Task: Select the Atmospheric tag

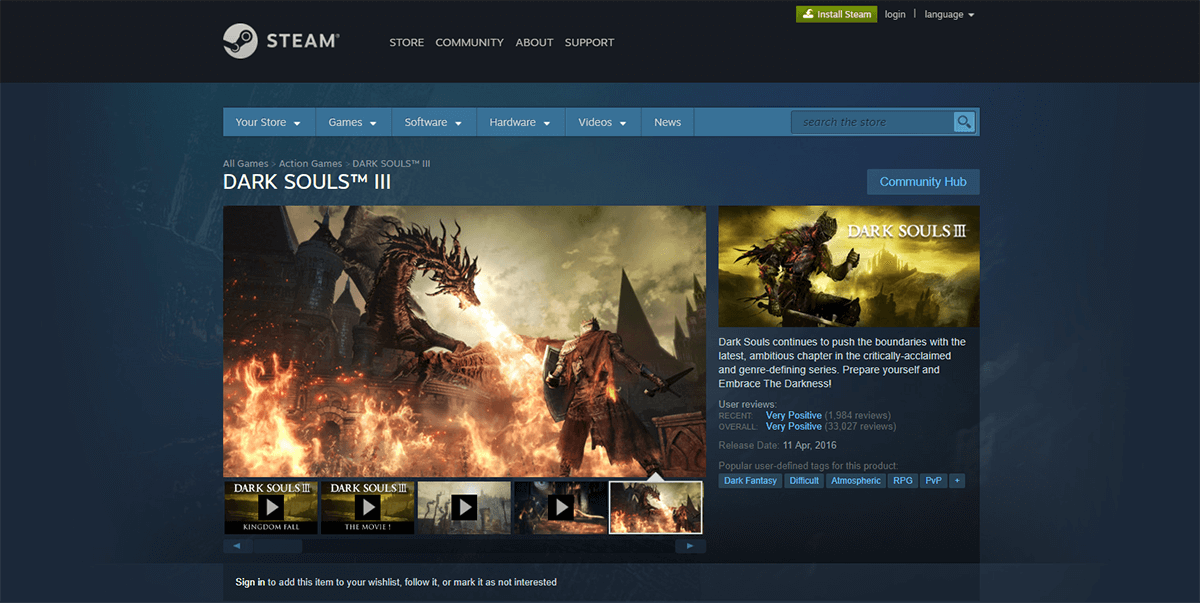Action: point(856,481)
